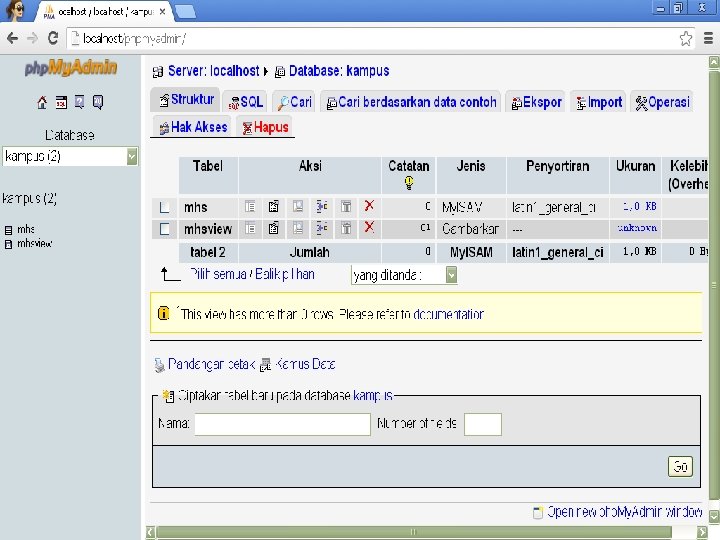
Task: Tick the checkbox for mhs table
Action: pos(164,207)
